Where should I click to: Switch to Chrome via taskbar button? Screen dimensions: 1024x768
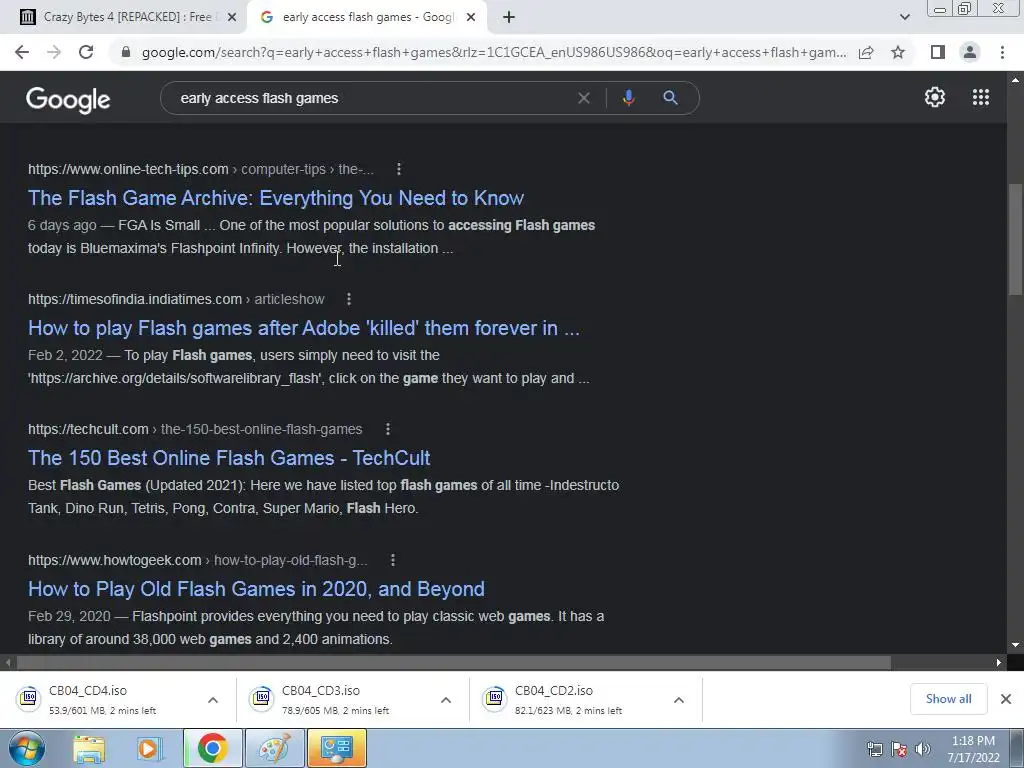(212, 748)
